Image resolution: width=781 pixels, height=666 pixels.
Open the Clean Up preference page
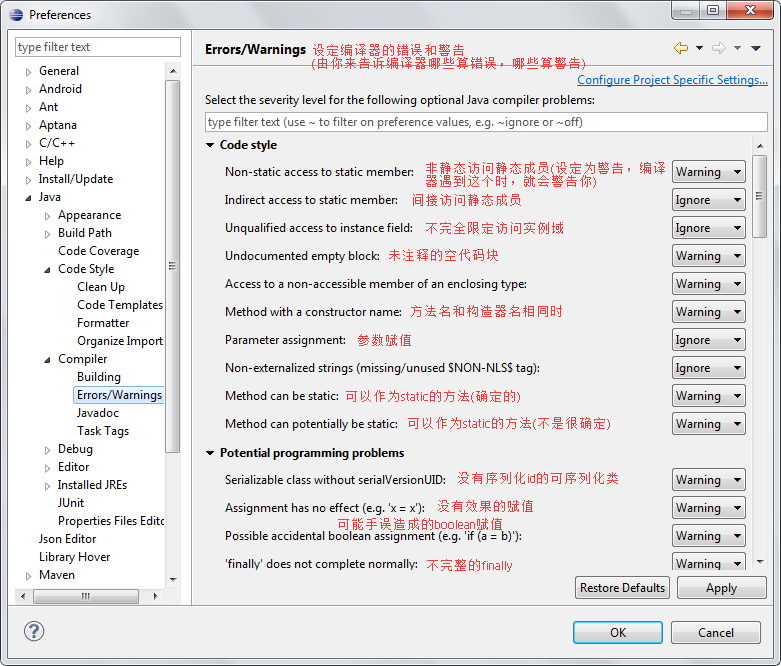(x=101, y=287)
